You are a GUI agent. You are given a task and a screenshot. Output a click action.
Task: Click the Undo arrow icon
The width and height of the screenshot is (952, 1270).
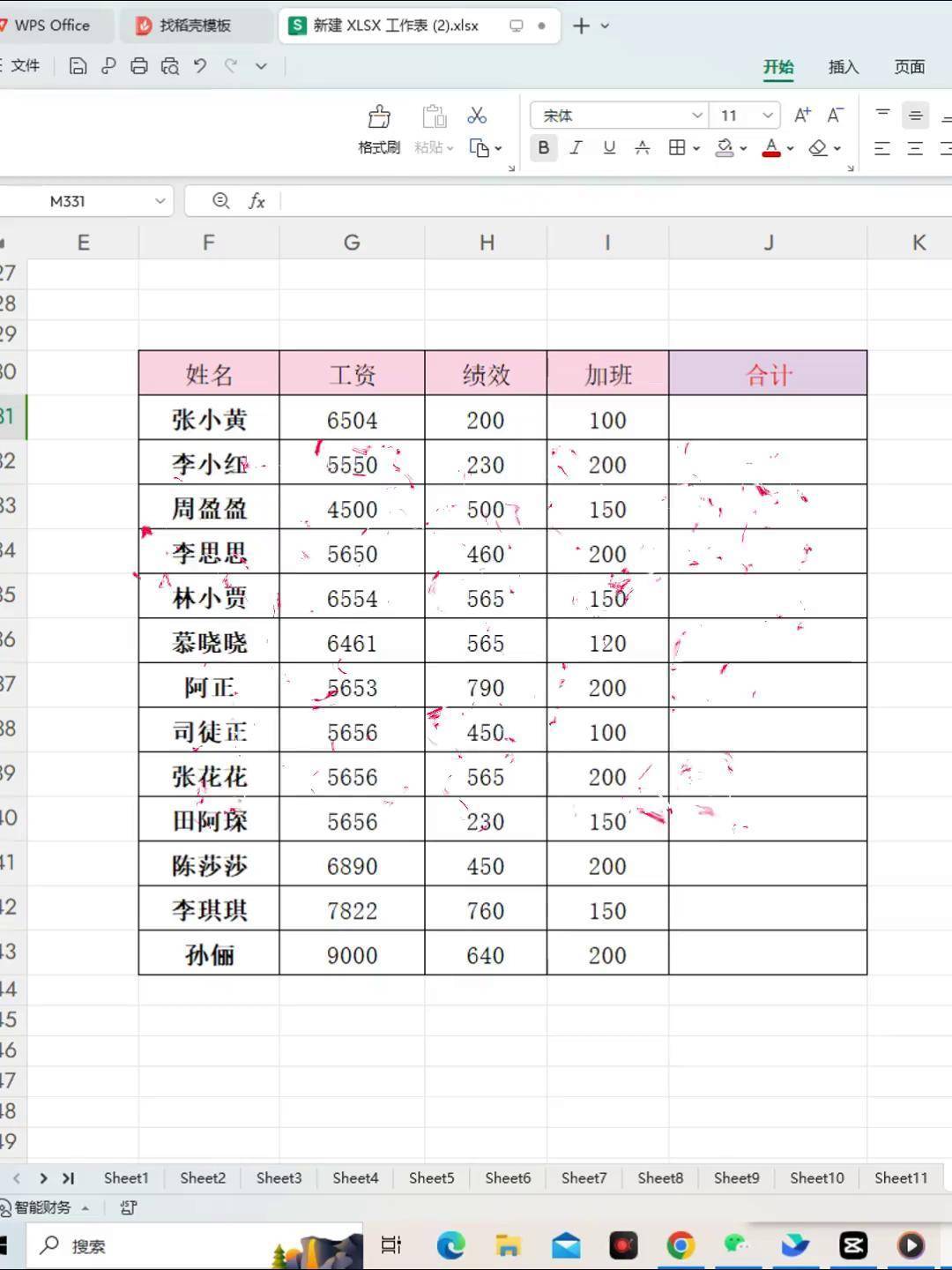[x=200, y=66]
